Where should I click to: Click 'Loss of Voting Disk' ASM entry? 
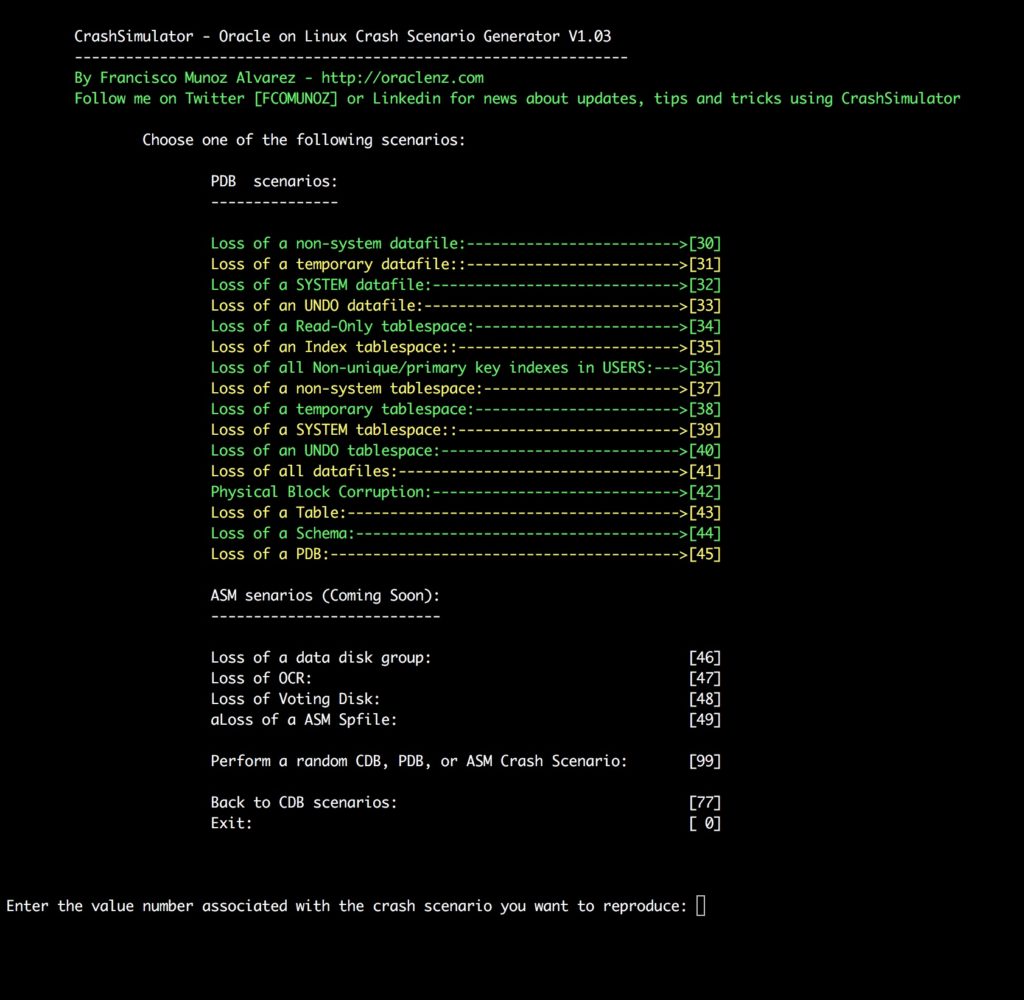pos(295,699)
